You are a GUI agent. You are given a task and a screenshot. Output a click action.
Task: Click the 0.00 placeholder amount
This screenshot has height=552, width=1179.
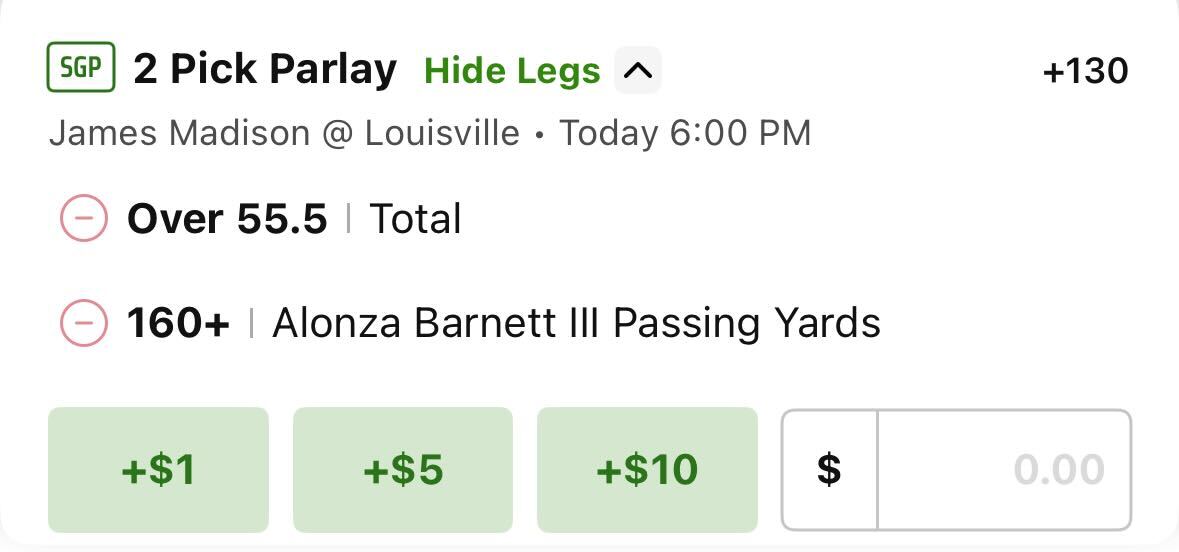[x=1059, y=470]
